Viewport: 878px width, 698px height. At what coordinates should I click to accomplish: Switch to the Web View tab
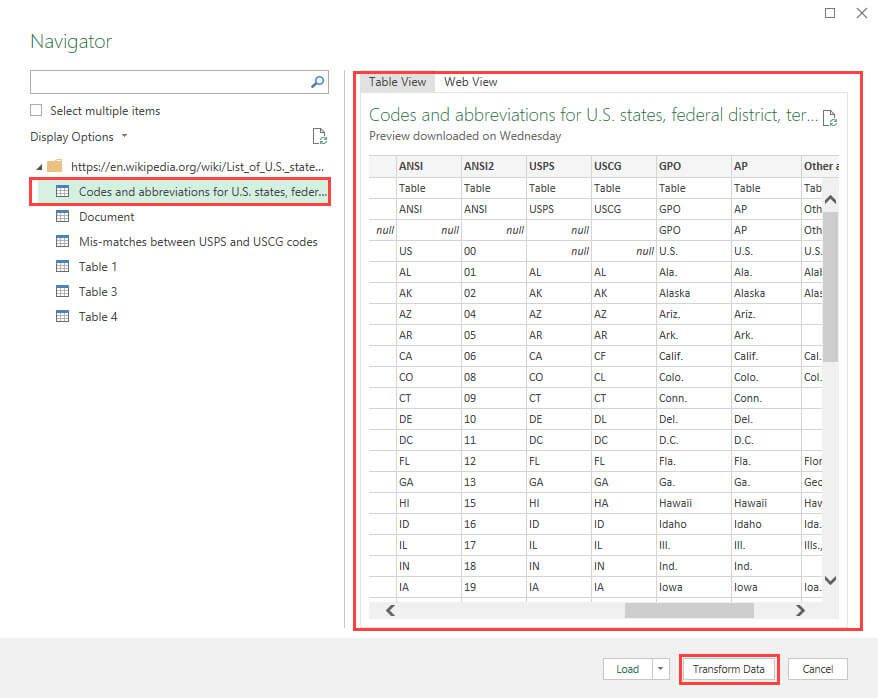tap(469, 82)
